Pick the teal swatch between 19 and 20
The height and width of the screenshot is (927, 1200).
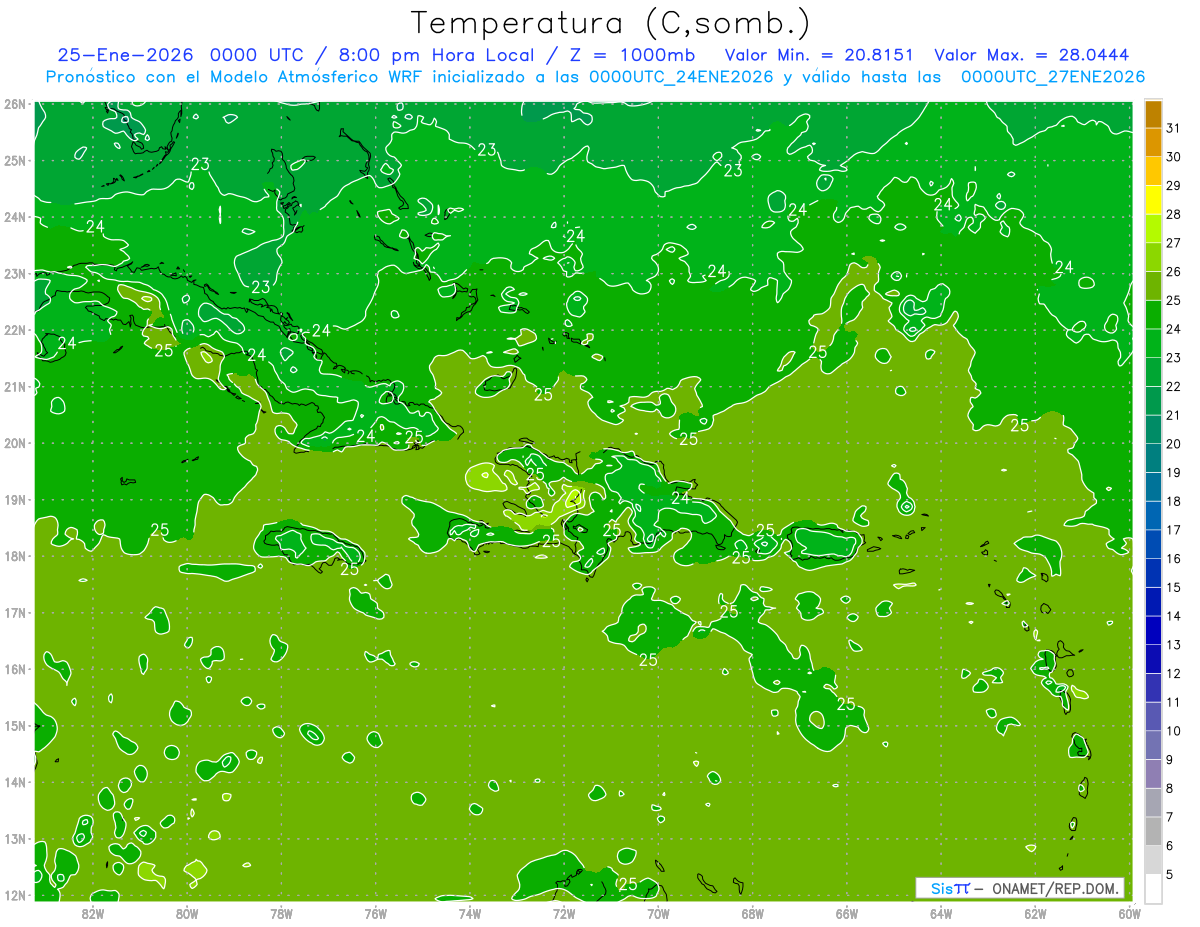pos(1153,458)
